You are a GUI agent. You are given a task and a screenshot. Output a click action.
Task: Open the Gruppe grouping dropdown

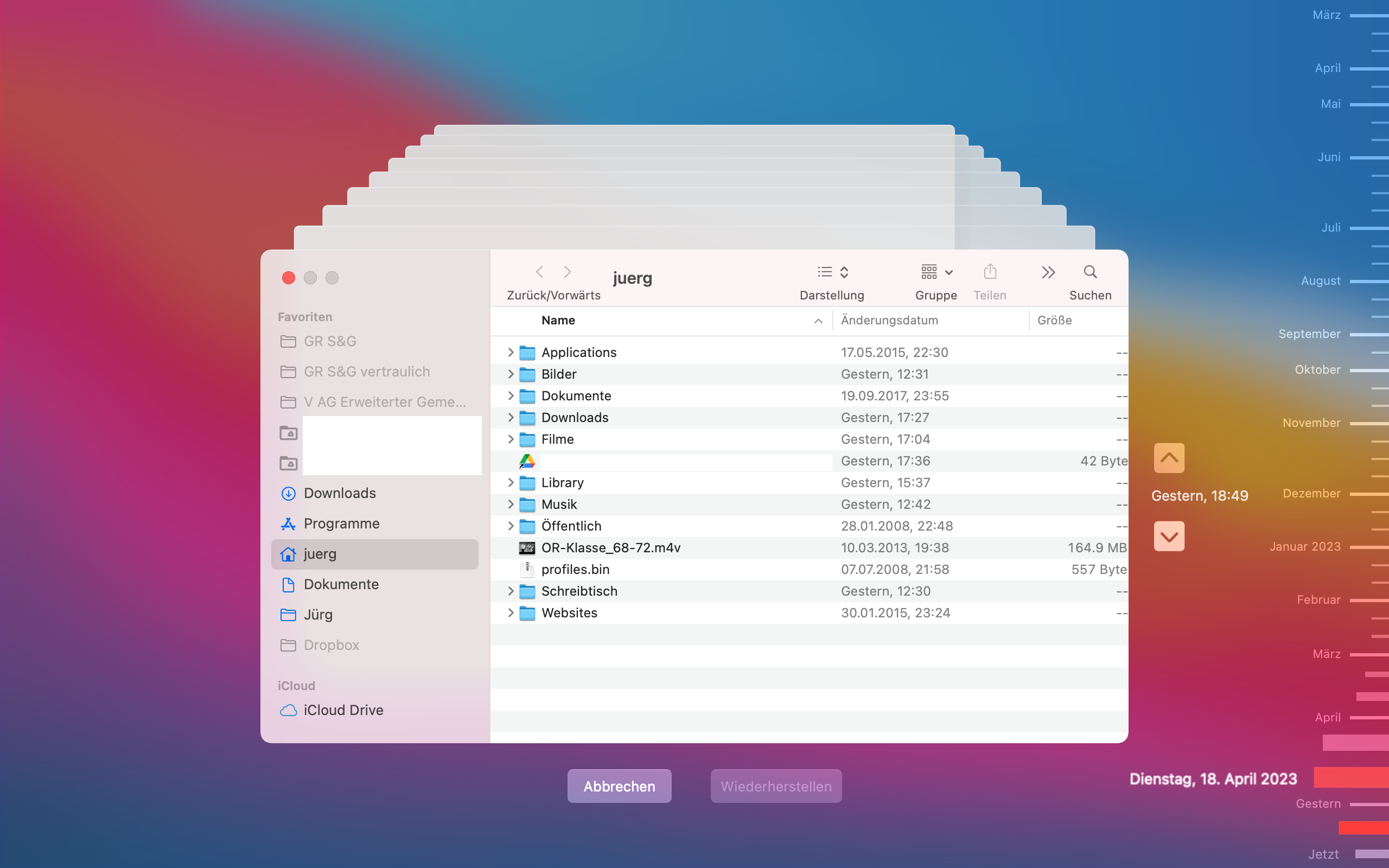pos(936,272)
